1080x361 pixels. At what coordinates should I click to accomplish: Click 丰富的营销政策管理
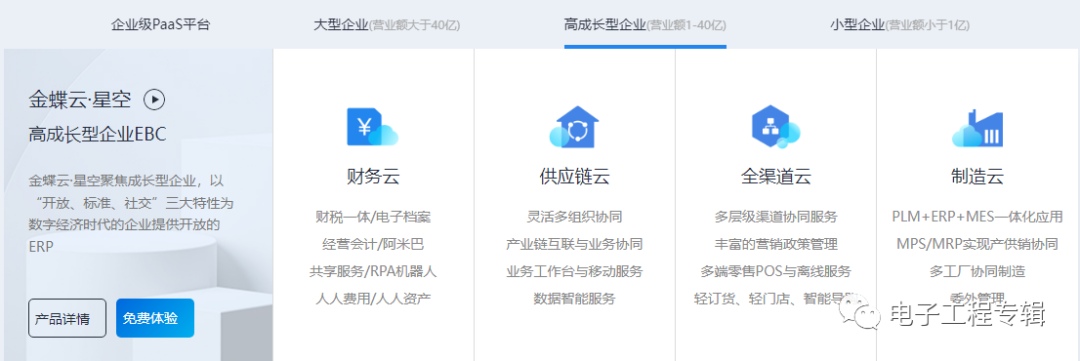(776, 244)
